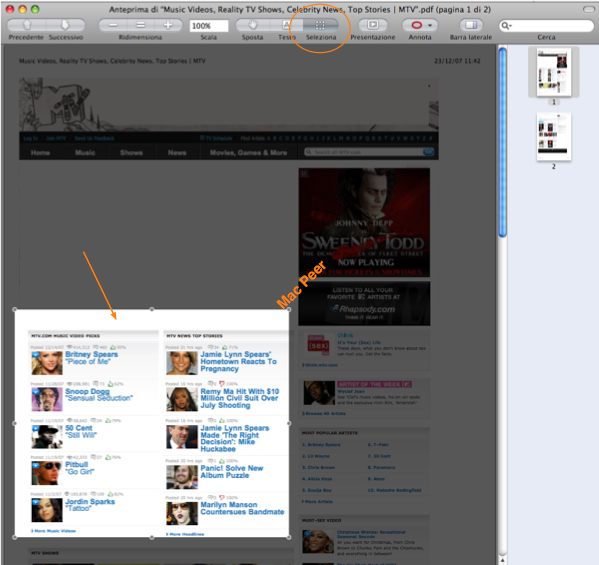
Task: Click the 50 Cent video thumbnail
Action: (47, 436)
